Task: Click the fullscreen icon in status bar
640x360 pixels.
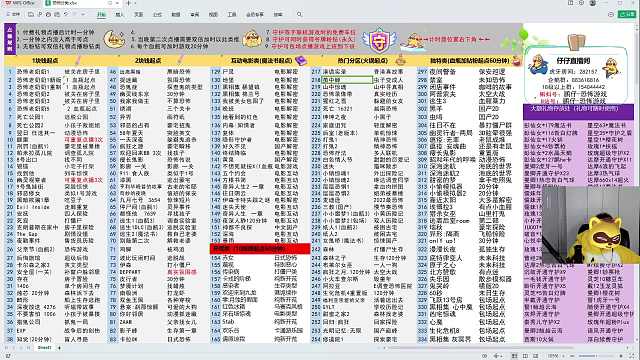Action: [632, 356]
